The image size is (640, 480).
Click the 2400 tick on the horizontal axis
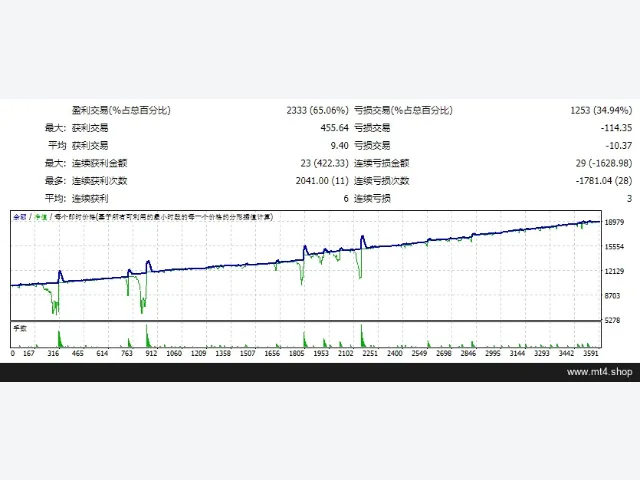[x=394, y=353]
